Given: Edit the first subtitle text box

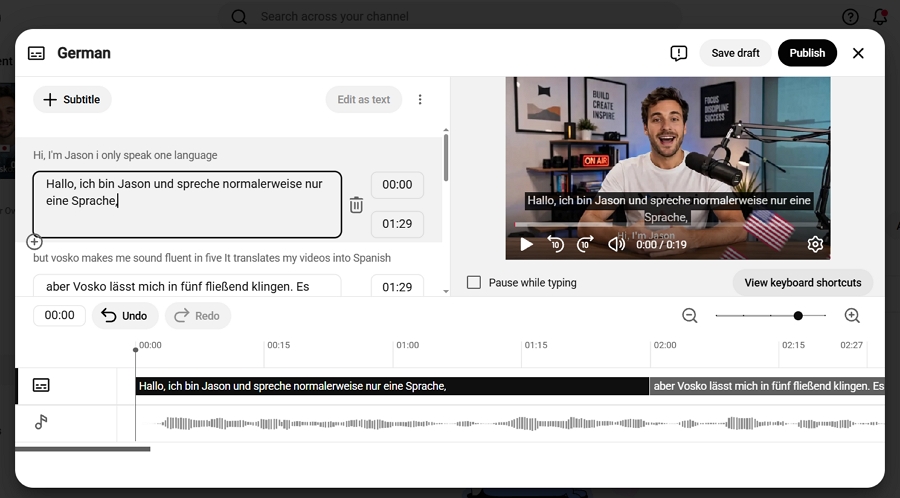Looking at the screenshot, I should tap(187, 204).
